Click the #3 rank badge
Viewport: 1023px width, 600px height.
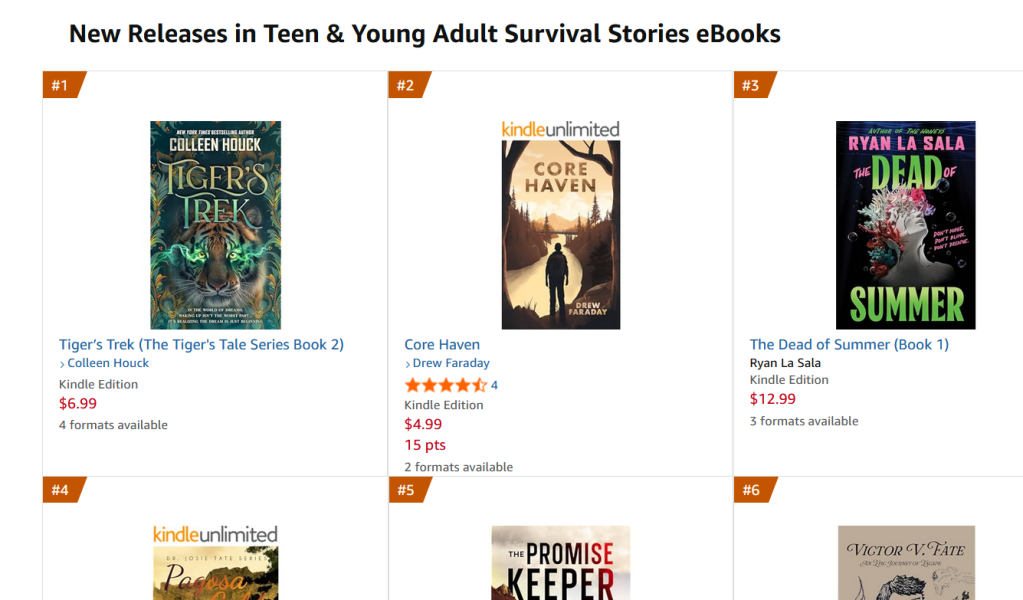pyautogui.click(x=751, y=85)
